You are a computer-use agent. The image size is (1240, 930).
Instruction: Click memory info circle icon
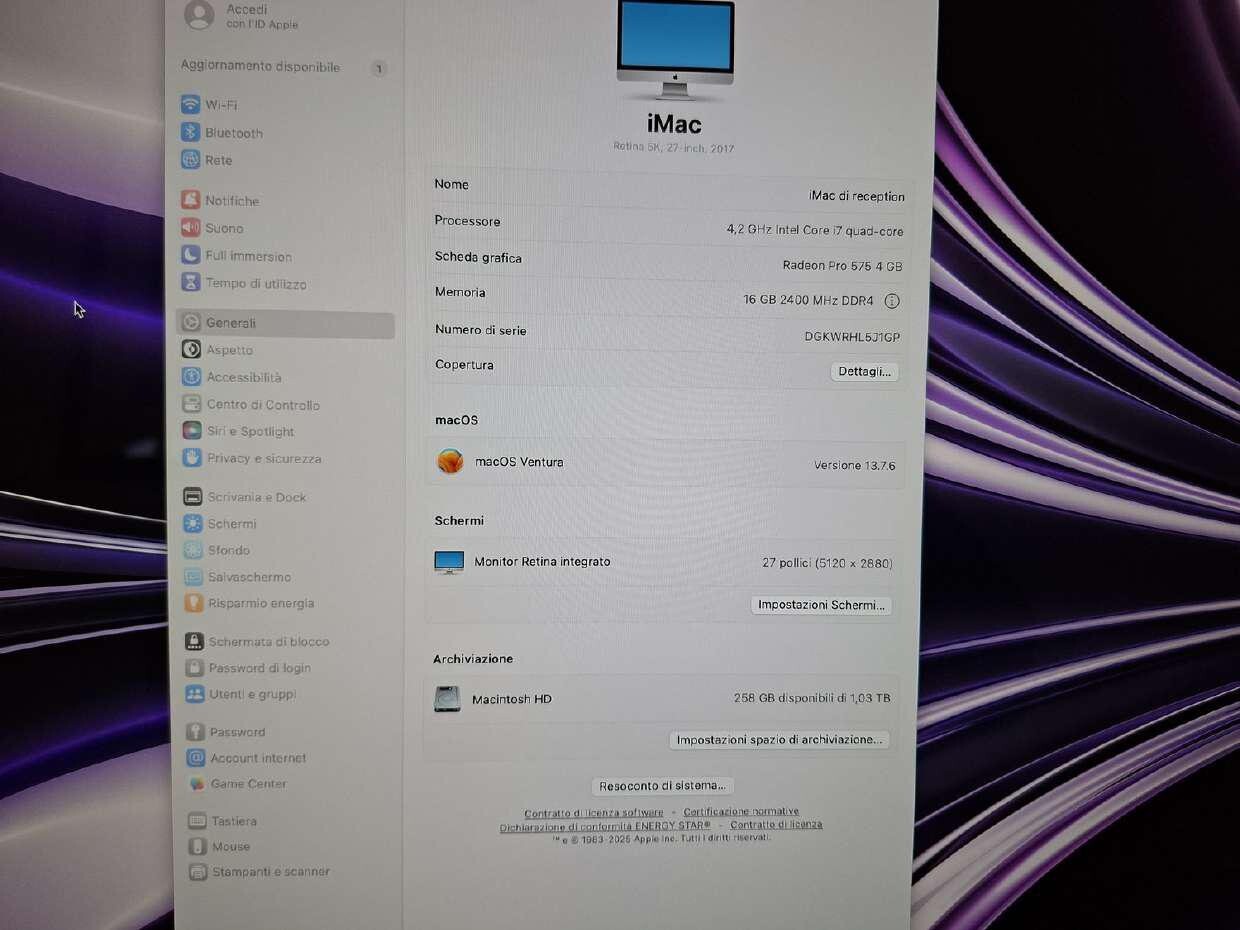tap(892, 300)
